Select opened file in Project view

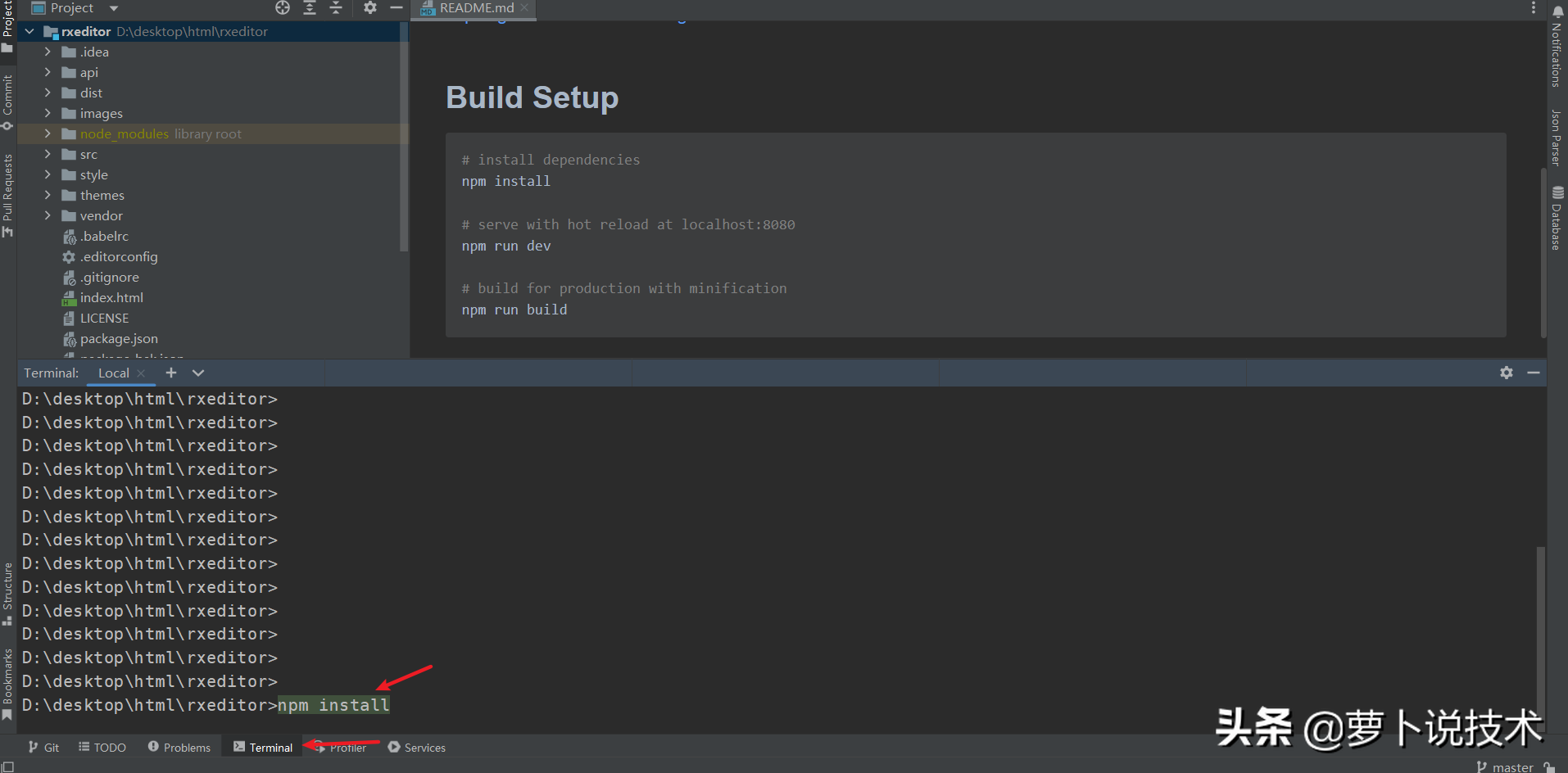(x=283, y=7)
